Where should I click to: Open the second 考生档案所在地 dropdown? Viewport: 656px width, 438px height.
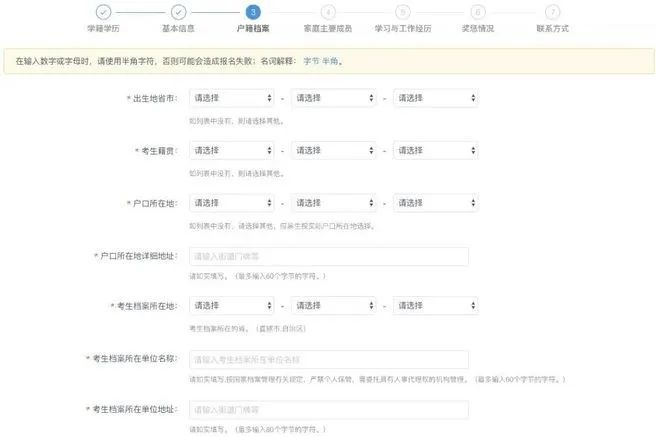tap(334, 306)
